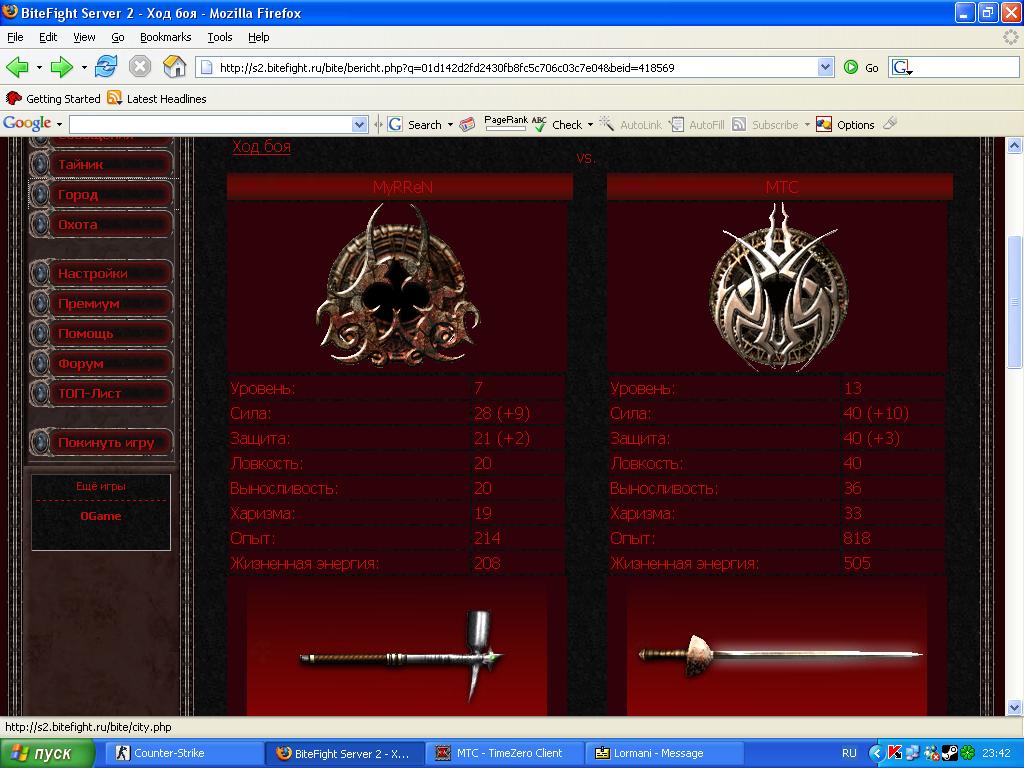The image size is (1024, 768).
Task: Click MTC's rapier sword image
Action: (780, 655)
